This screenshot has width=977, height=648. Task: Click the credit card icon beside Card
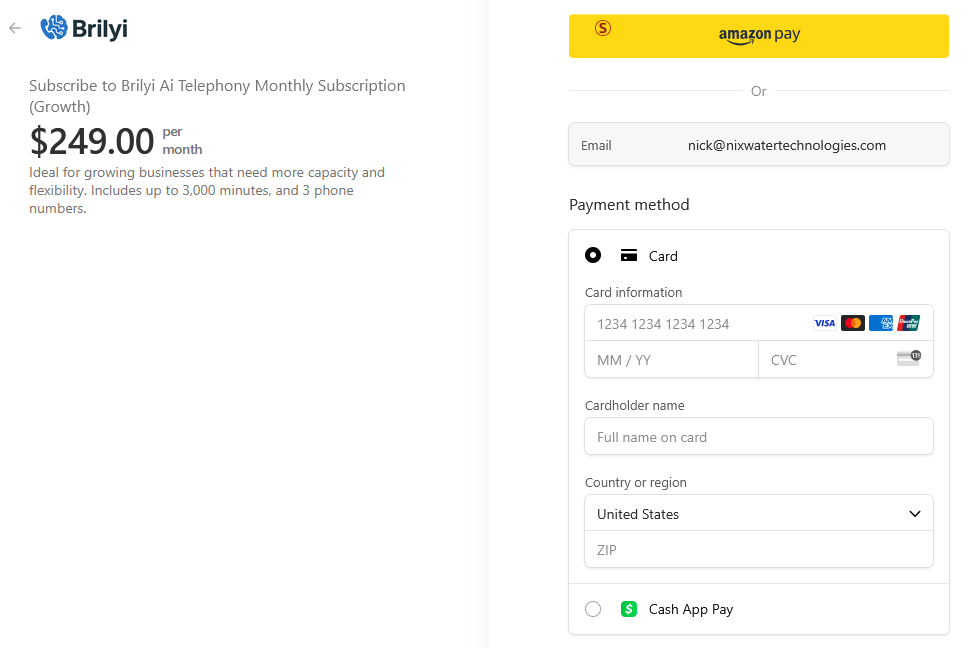pos(629,256)
